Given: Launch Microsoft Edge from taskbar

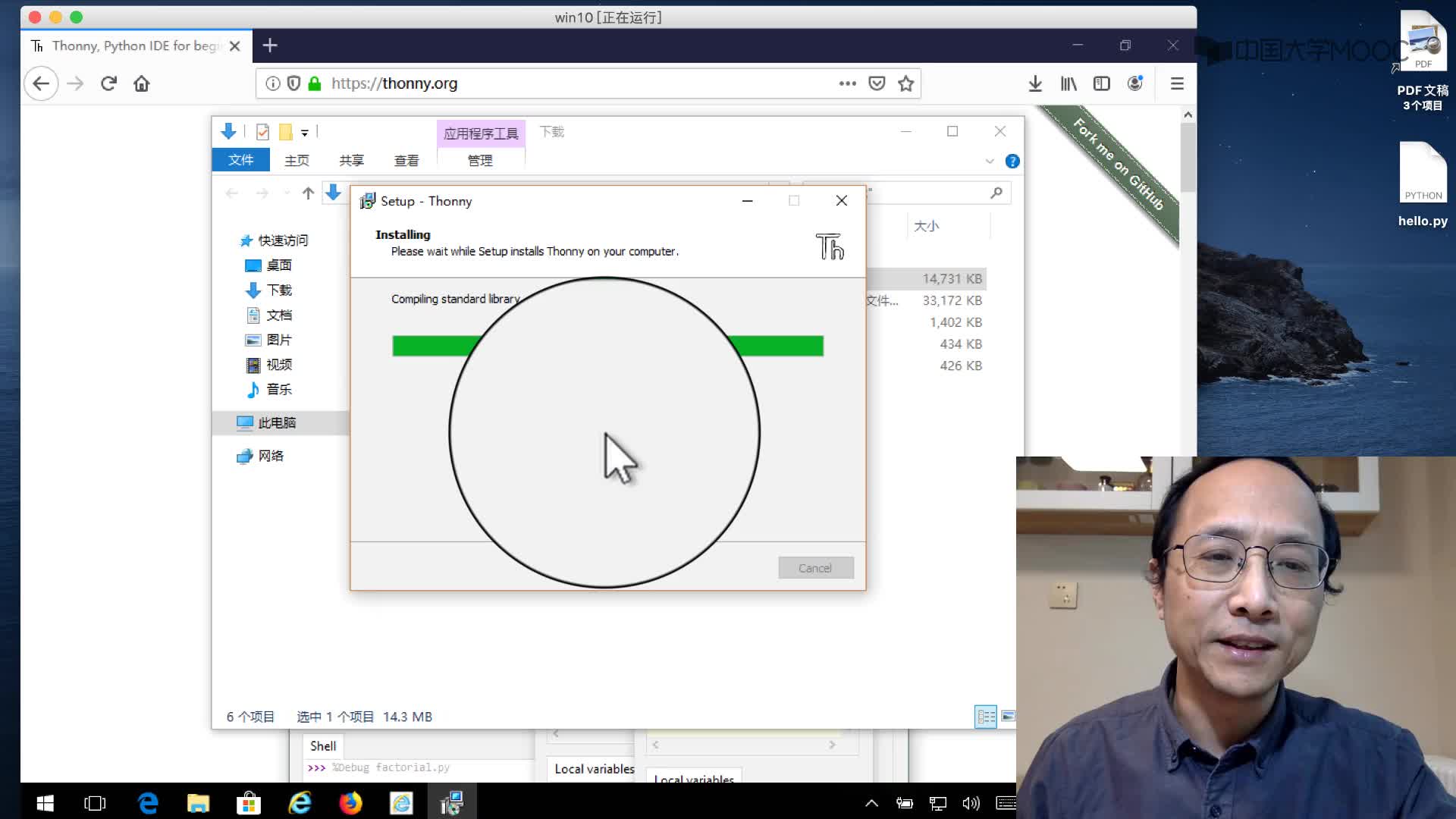Looking at the screenshot, I should click(148, 803).
